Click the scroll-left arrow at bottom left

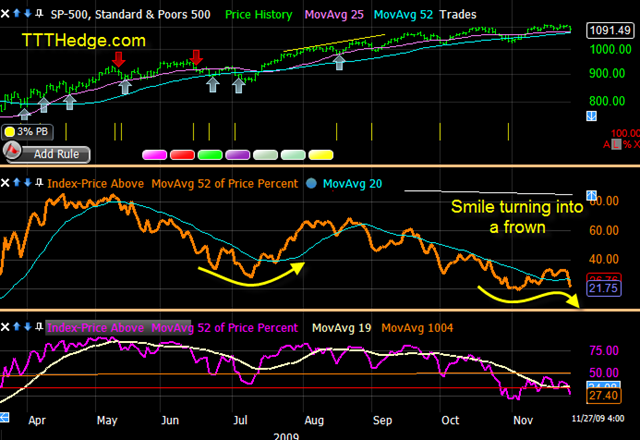pyautogui.click(x=4, y=417)
